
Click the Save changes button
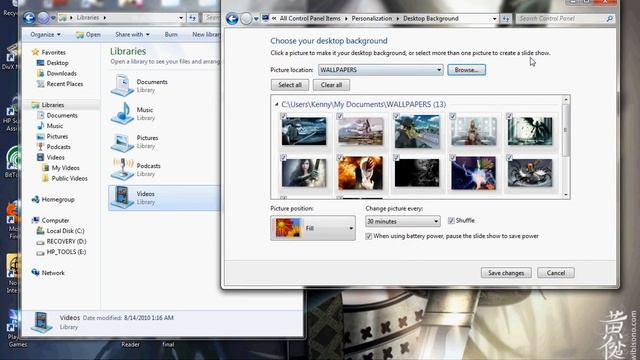[x=506, y=273]
